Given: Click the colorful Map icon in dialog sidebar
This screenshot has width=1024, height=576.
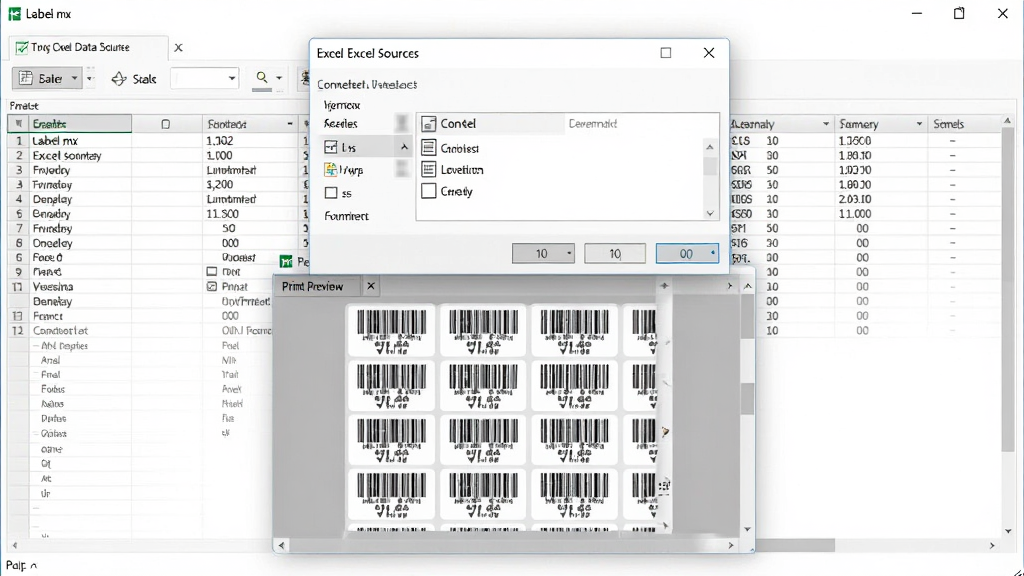Looking at the screenshot, I should tap(331, 170).
